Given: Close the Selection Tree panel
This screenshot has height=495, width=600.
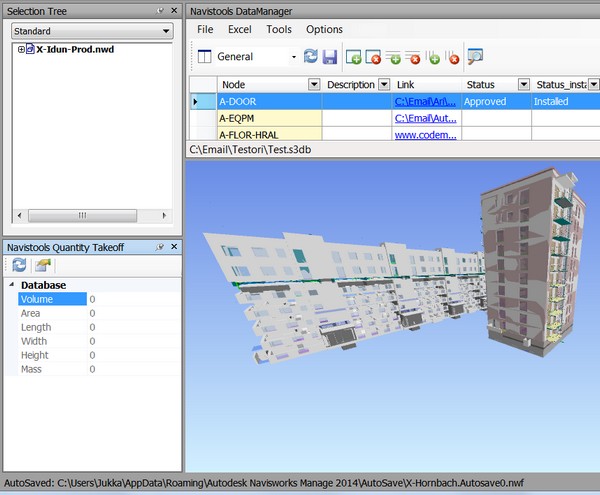Looking at the screenshot, I should point(174,10).
